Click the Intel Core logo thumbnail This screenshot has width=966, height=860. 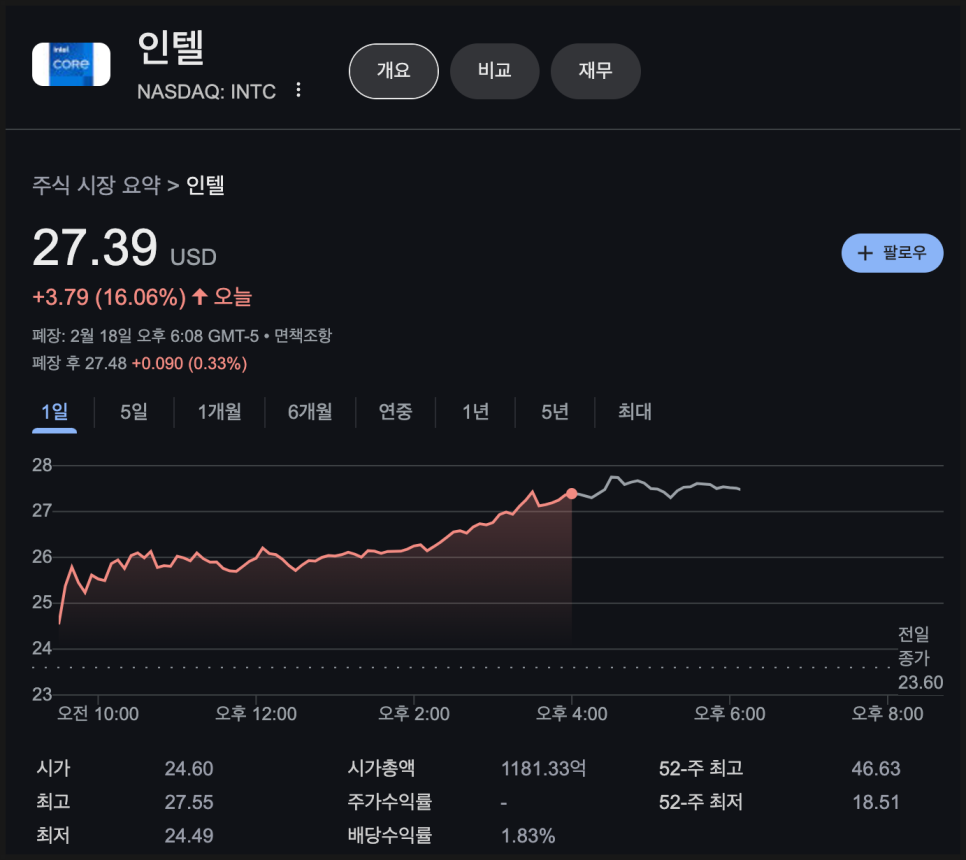pos(71,64)
